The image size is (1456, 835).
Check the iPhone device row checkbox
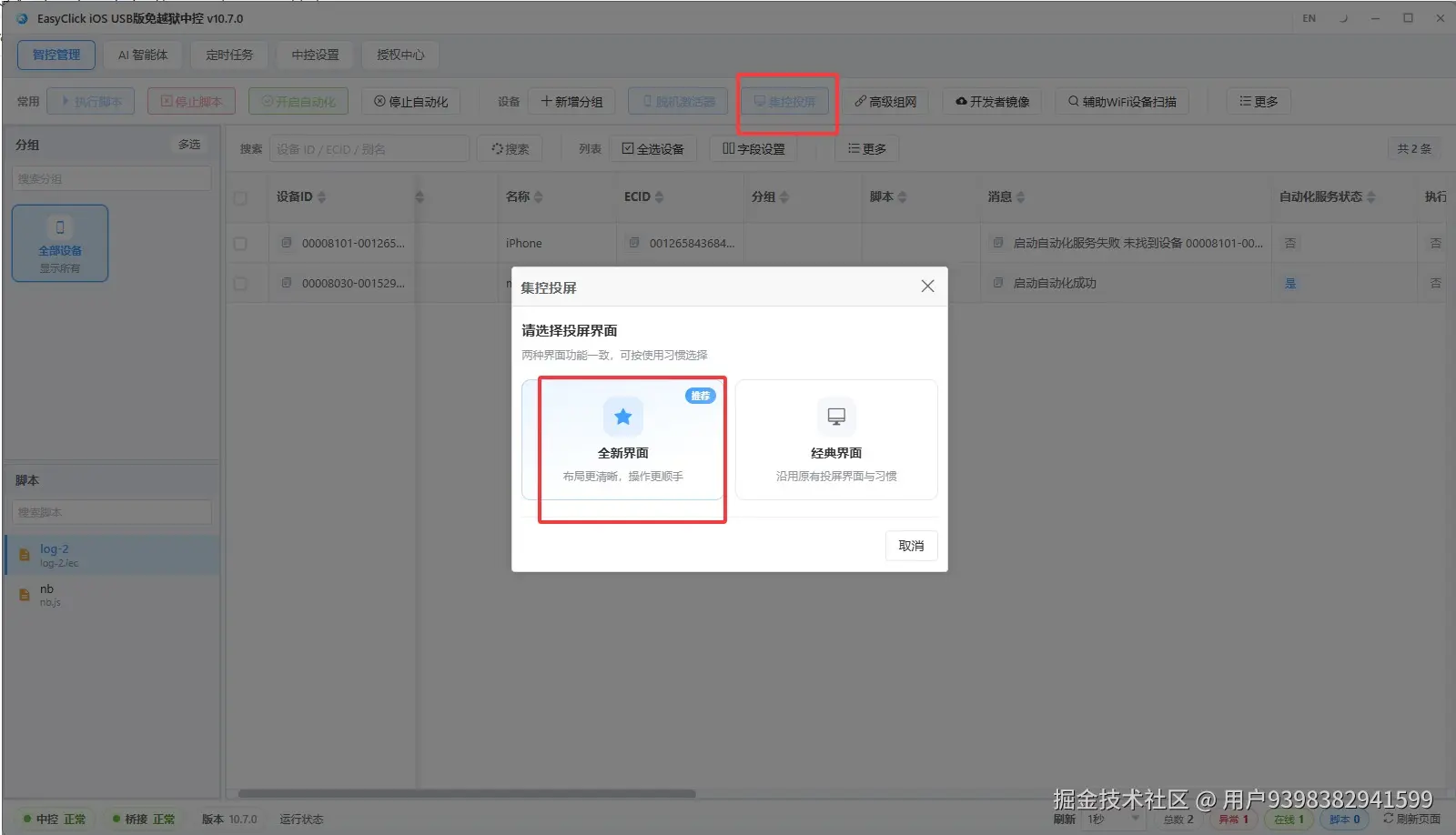pos(240,244)
